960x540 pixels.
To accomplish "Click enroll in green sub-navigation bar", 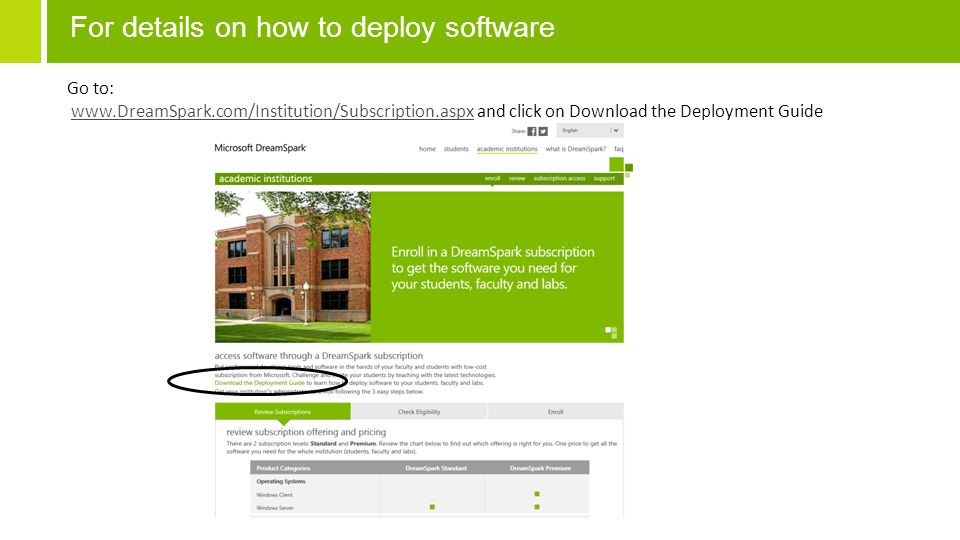I will point(492,178).
